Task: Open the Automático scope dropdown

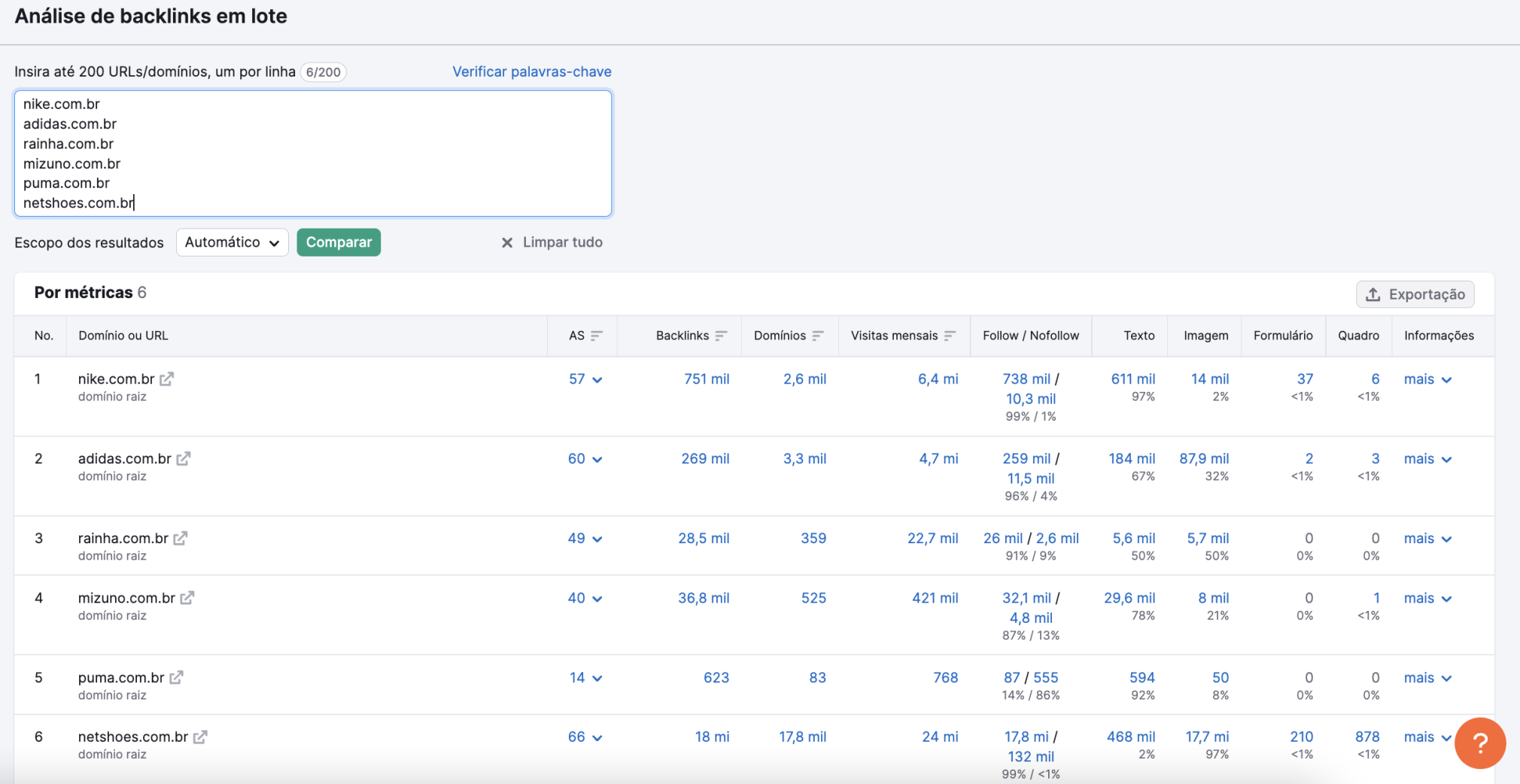Action: point(233,242)
